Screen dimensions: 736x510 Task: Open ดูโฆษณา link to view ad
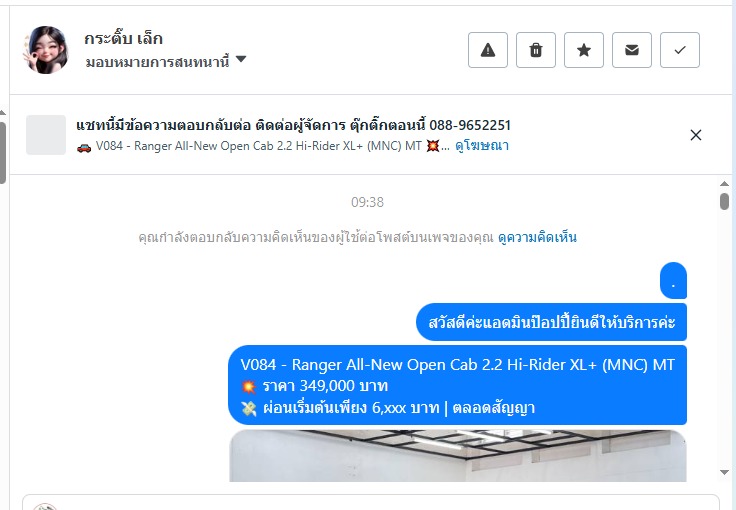[482, 145]
